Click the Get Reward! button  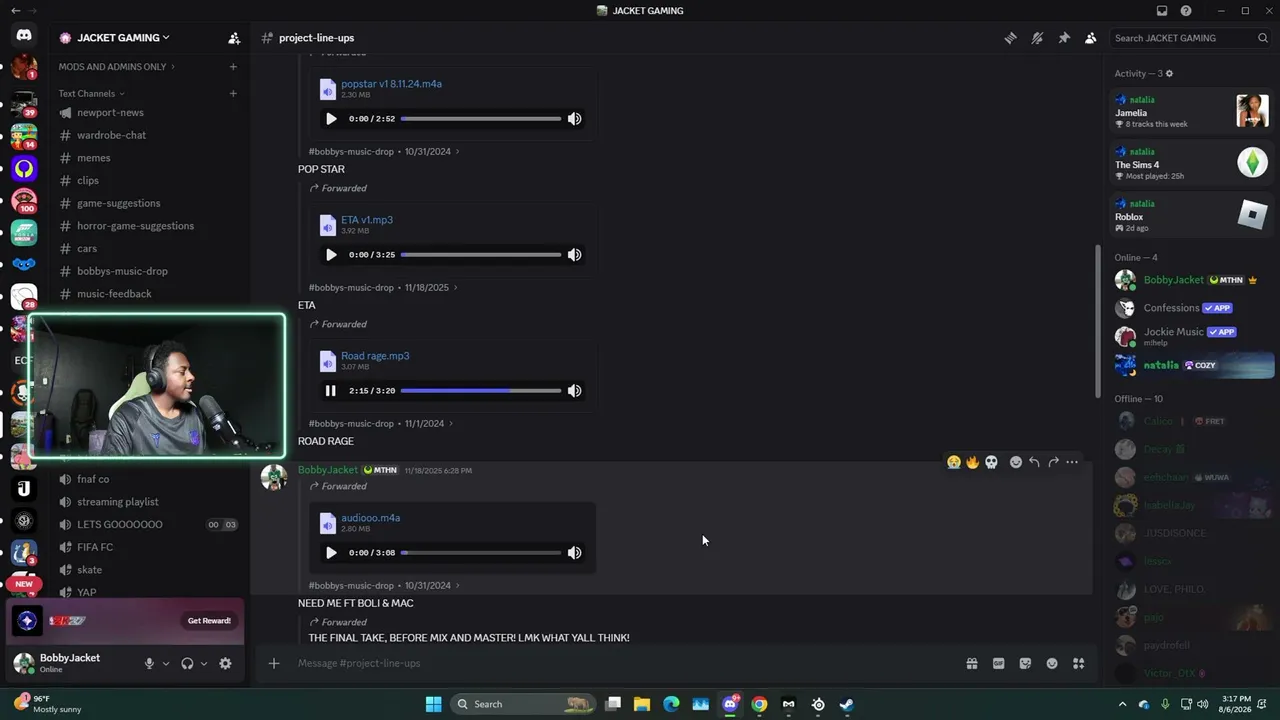(x=209, y=621)
